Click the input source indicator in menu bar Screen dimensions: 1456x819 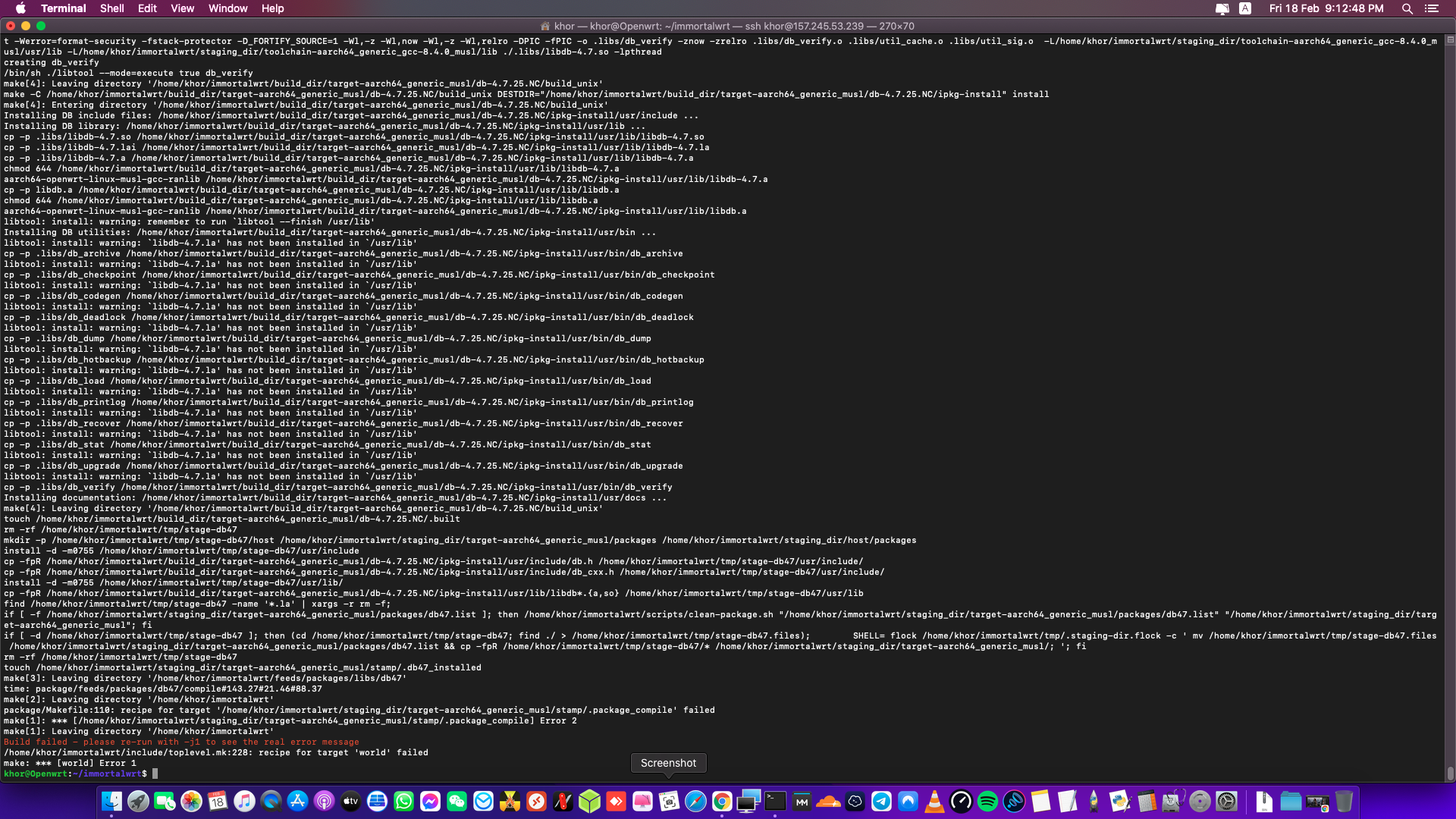pos(1246,8)
